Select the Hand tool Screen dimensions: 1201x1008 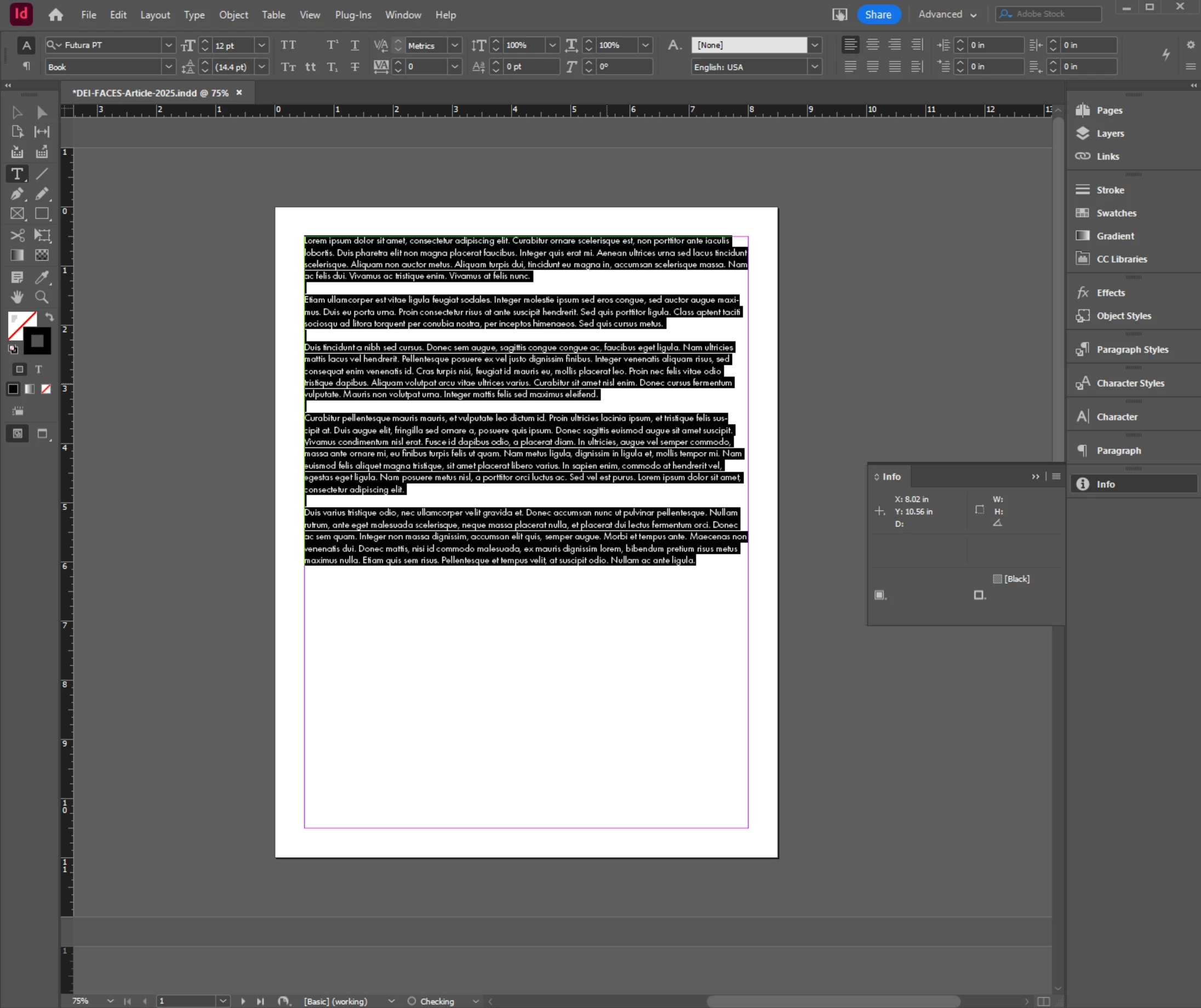click(17, 297)
